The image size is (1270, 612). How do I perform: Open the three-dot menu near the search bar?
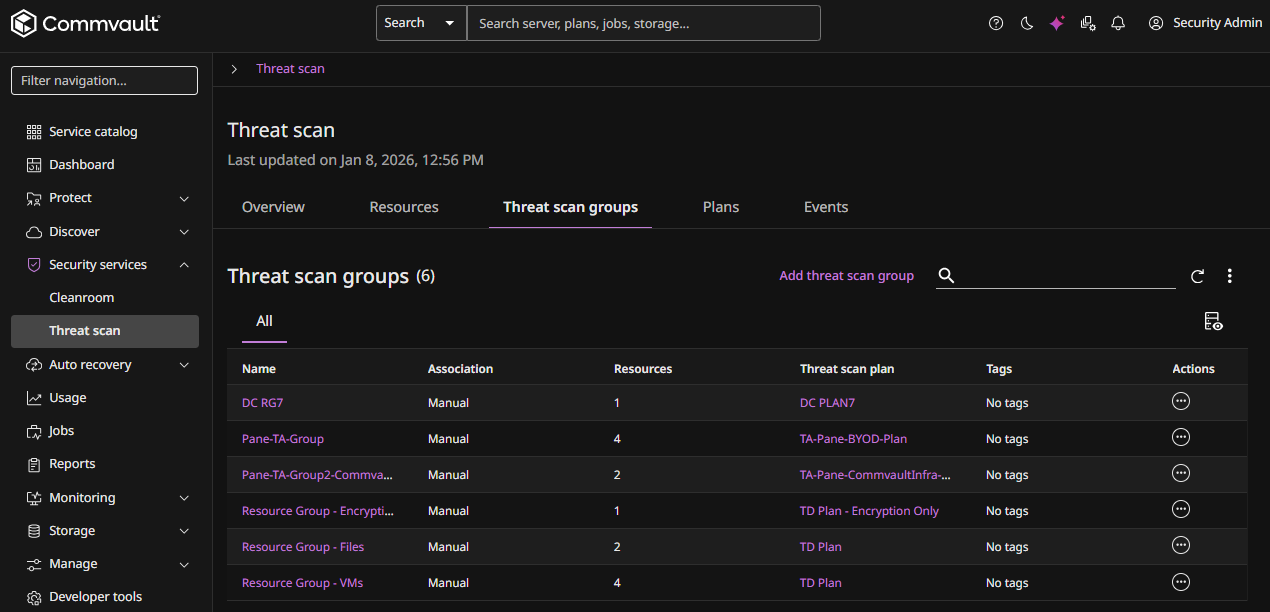[x=1230, y=276]
